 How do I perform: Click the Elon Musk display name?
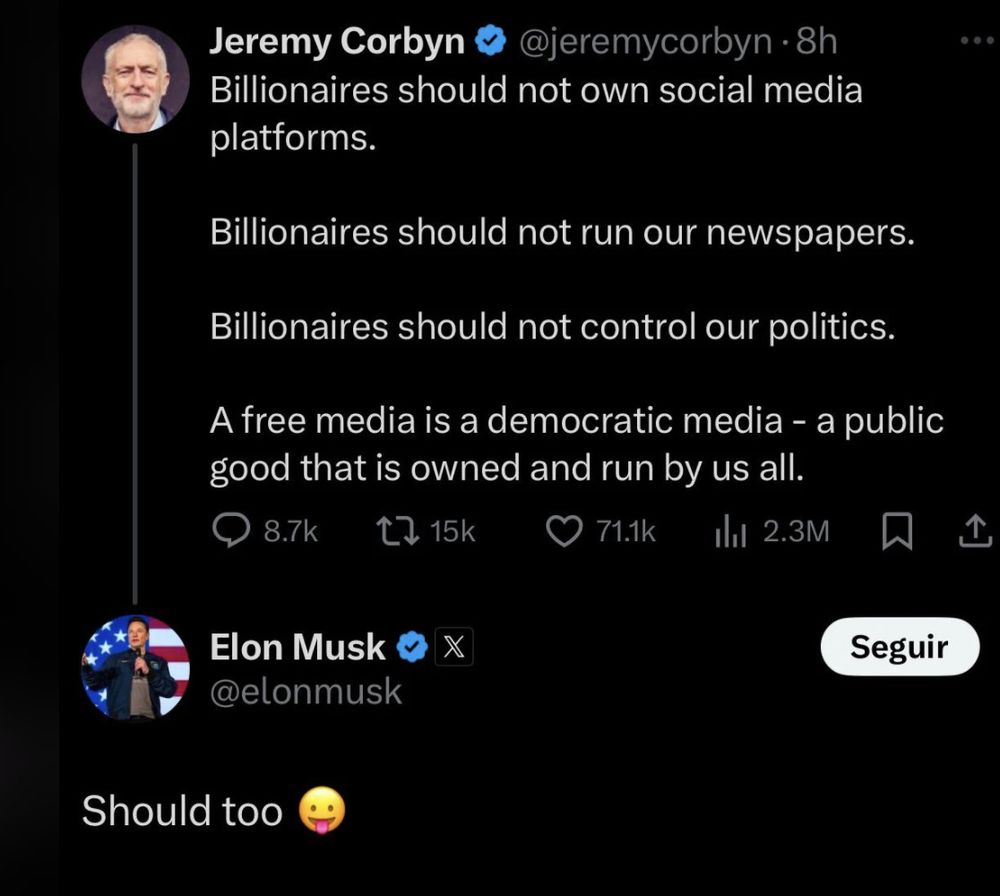click(x=297, y=647)
